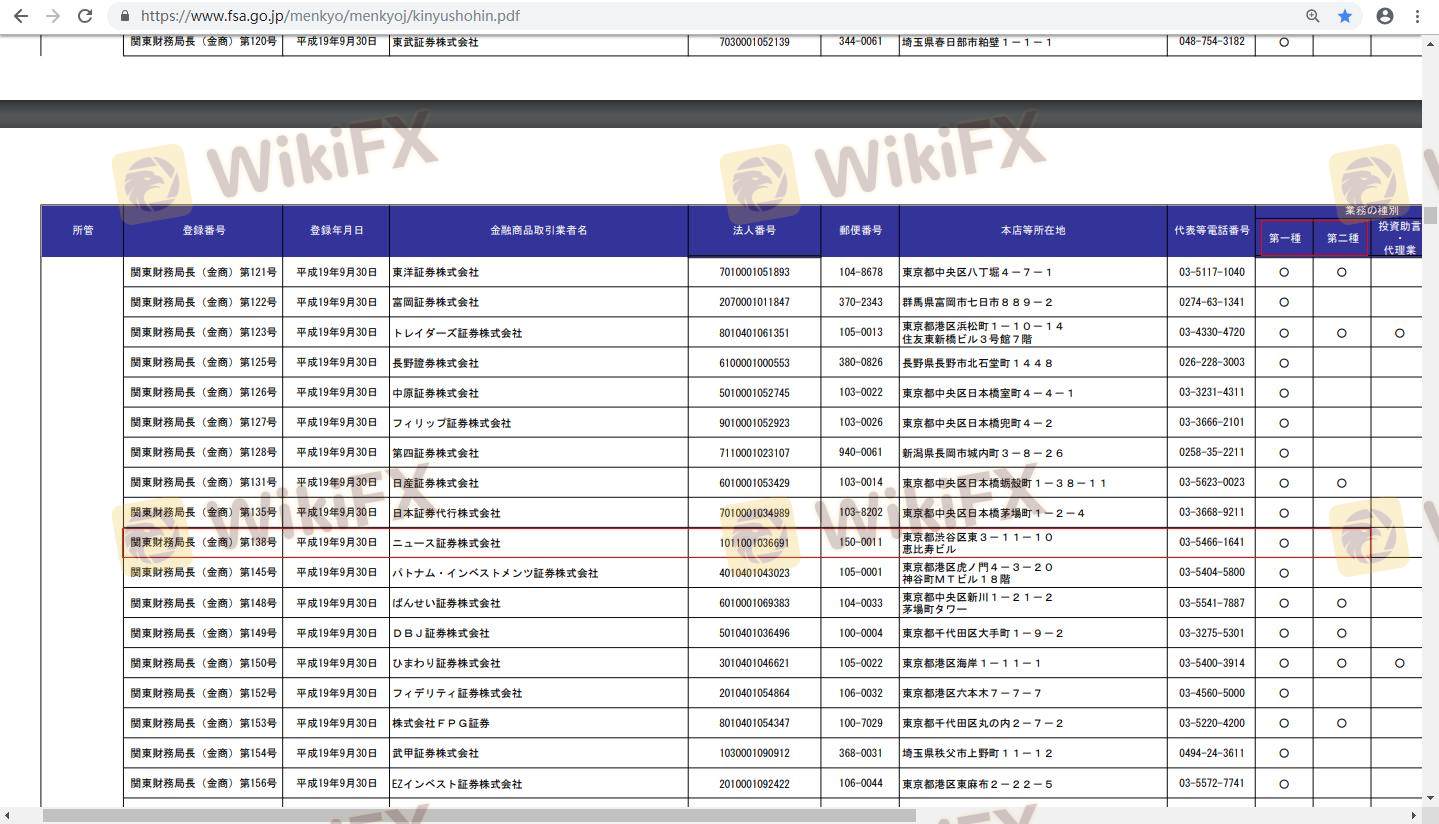Click registration number 関東財務局長（金商）第138号
This screenshot has height=824, width=1439.
coord(203,542)
